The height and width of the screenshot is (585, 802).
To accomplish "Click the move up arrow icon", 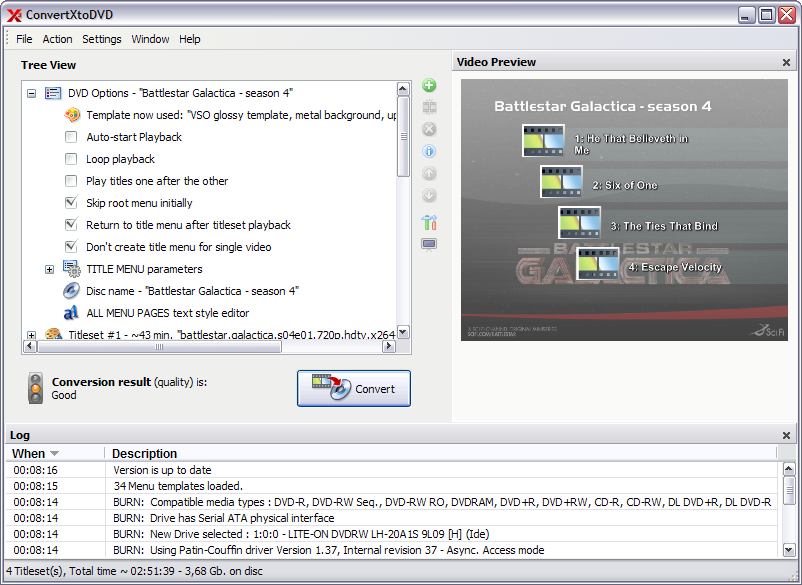I will tap(429, 173).
